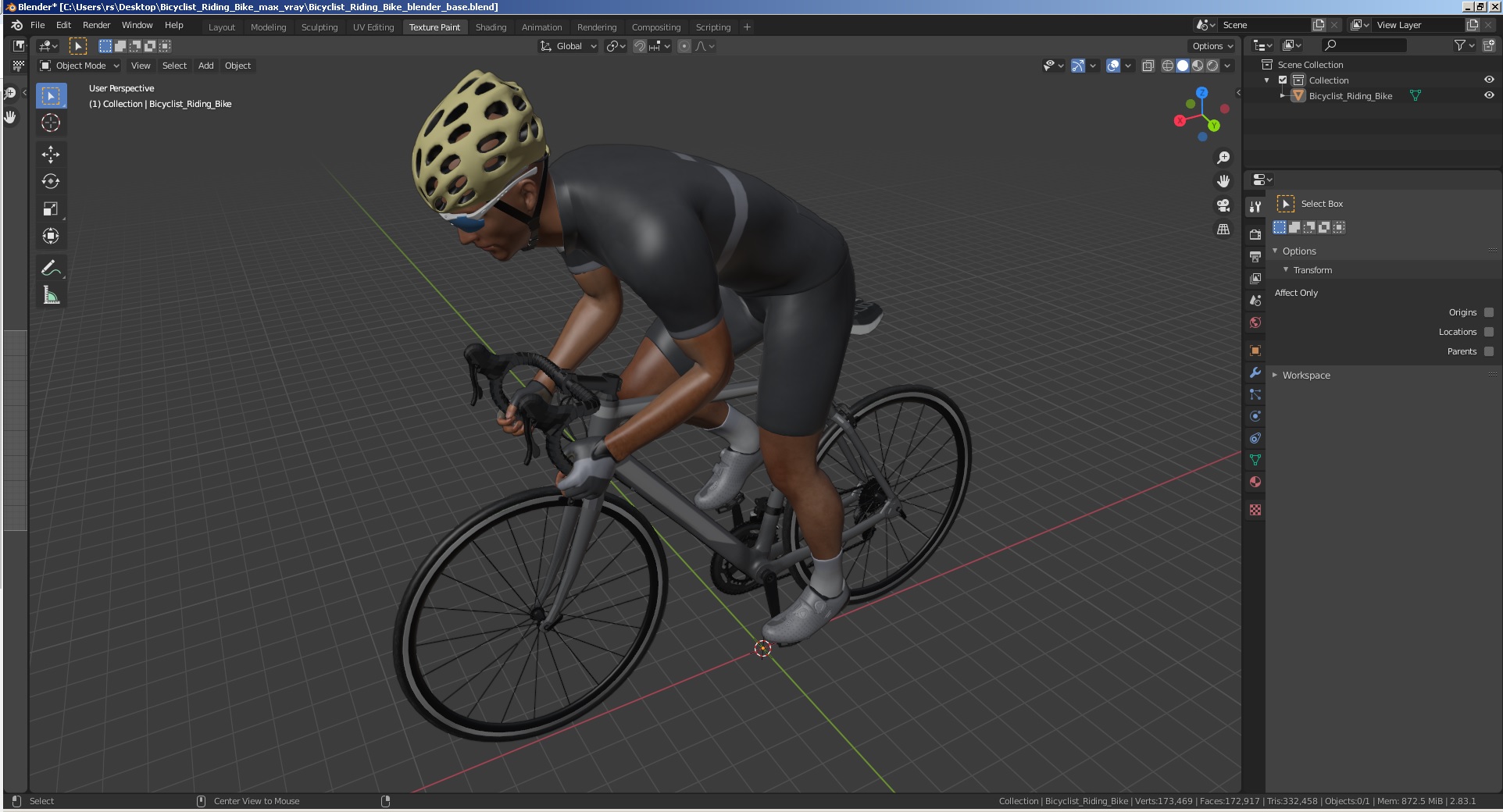Open the Object properties tab
1503x812 pixels.
[1255, 351]
